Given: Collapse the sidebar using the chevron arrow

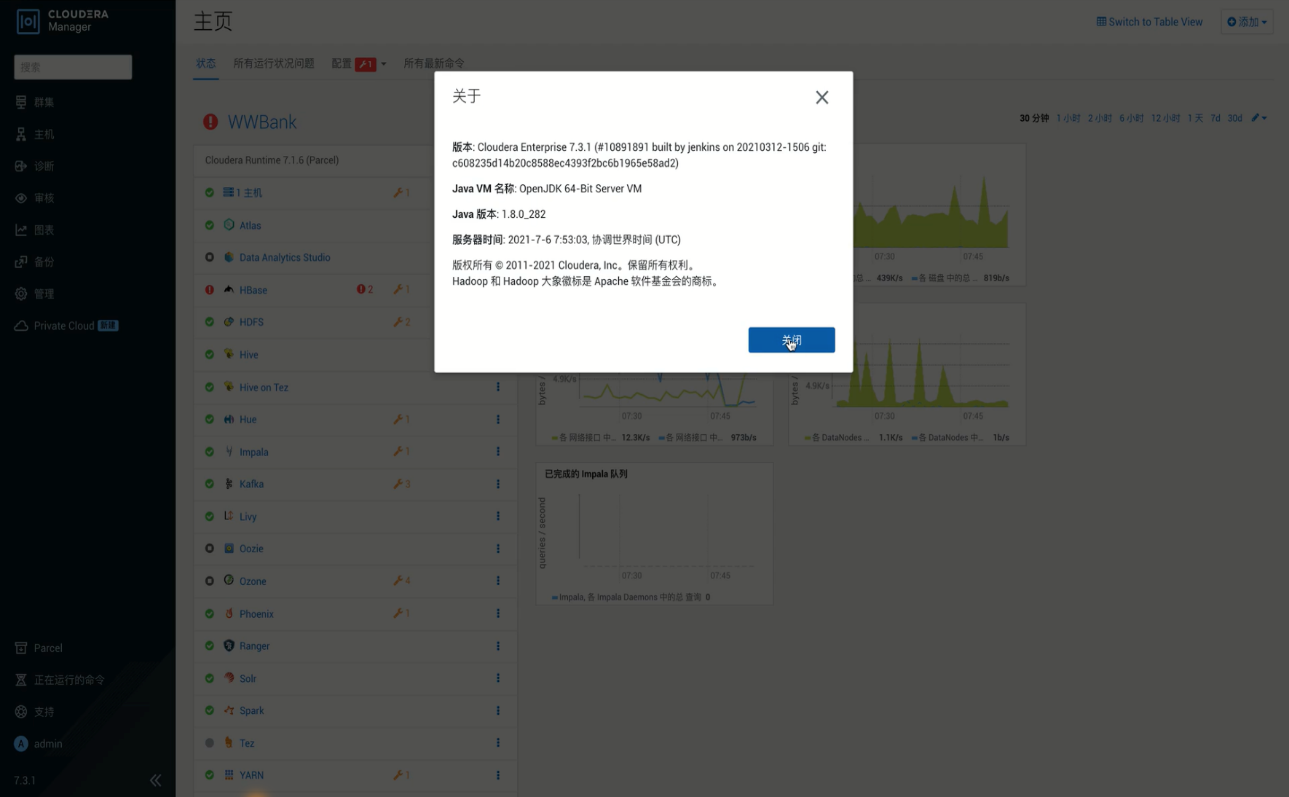Looking at the screenshot, I should pos(156,779).
